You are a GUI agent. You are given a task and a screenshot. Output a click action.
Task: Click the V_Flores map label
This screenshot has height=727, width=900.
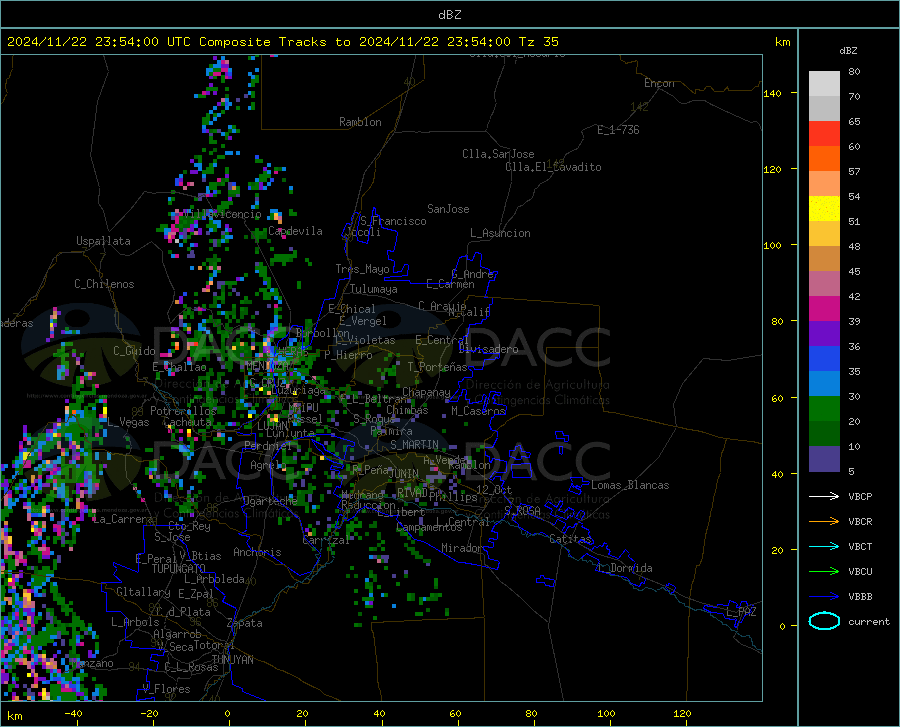[166, 689]
